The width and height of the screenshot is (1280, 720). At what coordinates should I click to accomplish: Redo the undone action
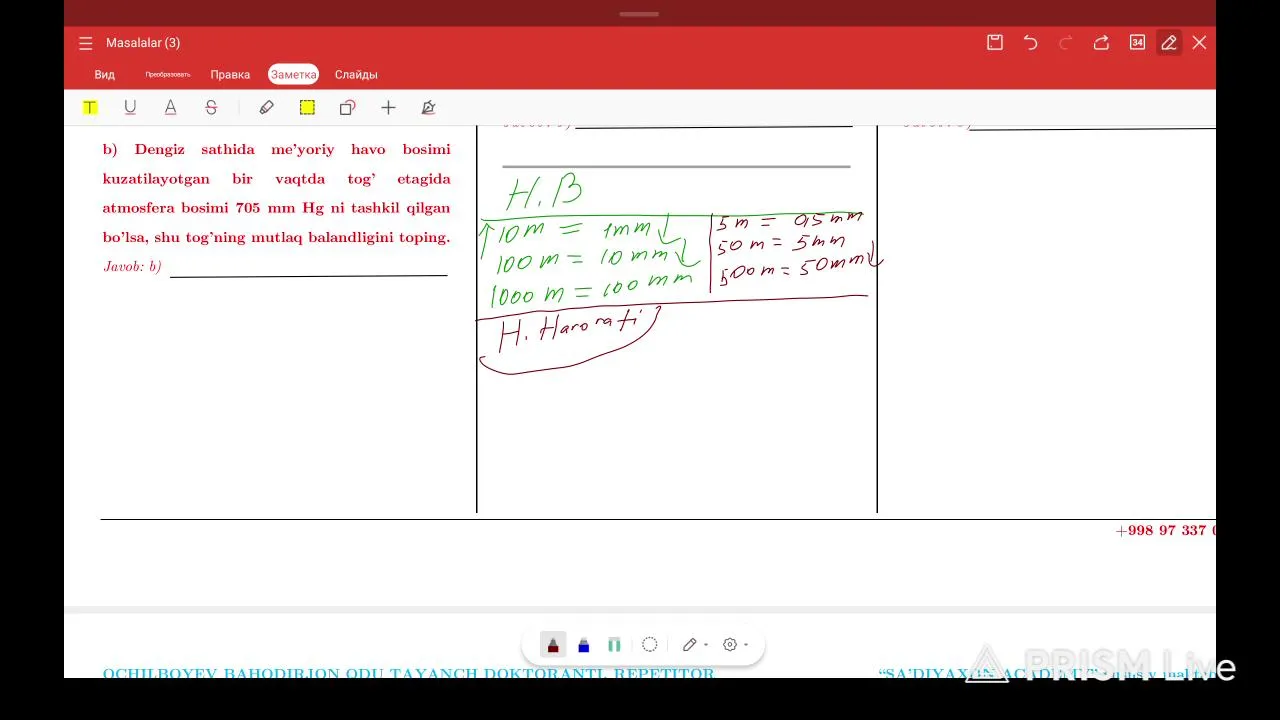tap(1066, 42)
